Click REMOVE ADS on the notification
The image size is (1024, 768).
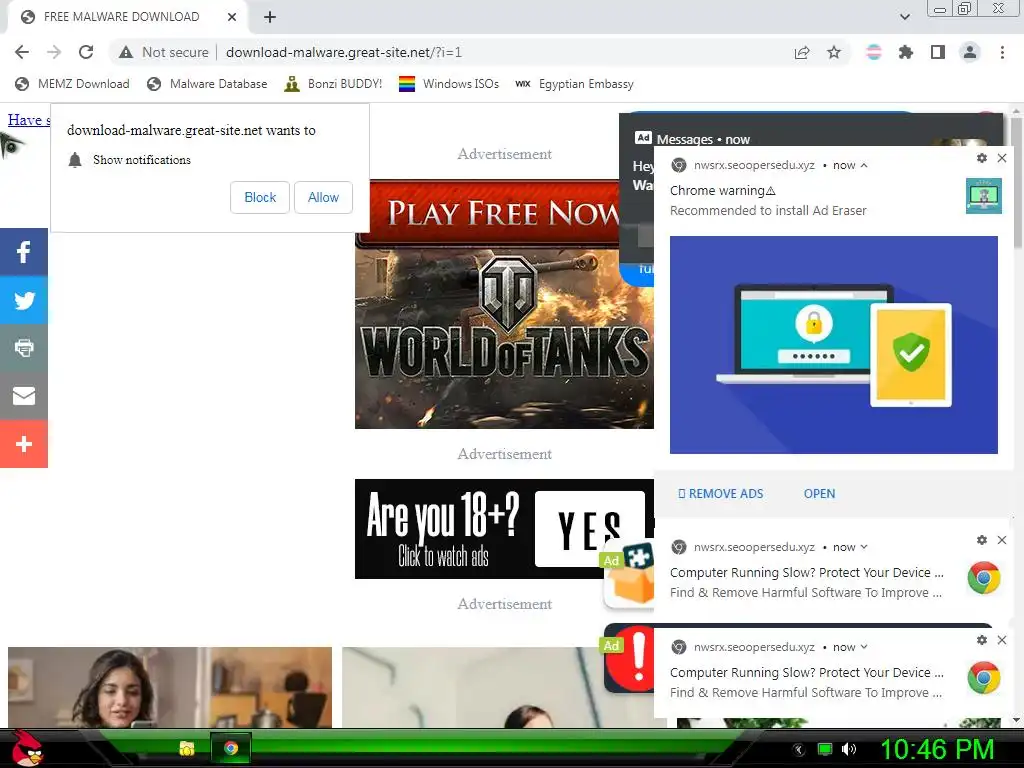720,494
